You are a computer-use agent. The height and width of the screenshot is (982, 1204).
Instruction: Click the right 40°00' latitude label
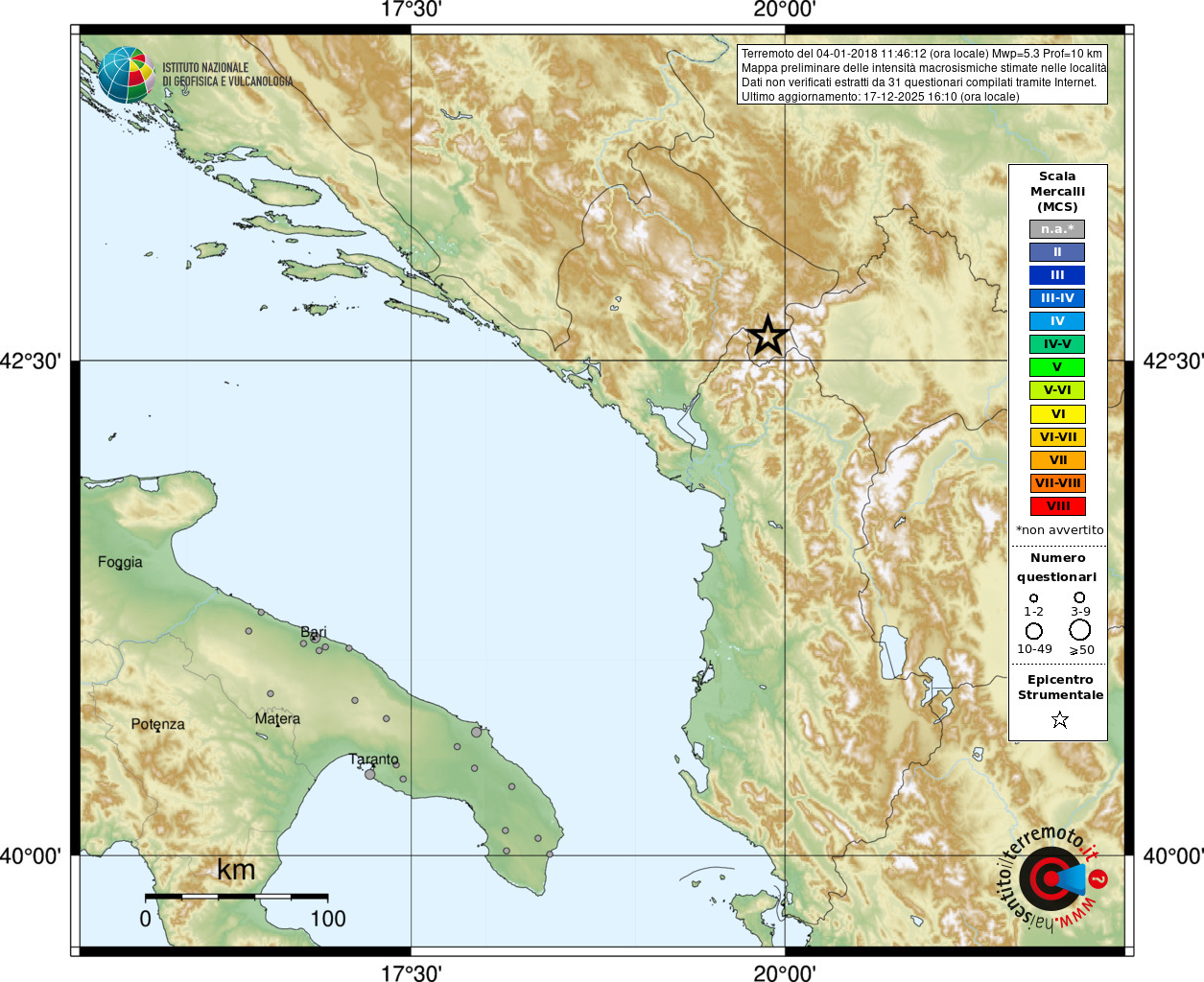(1173, 855)
